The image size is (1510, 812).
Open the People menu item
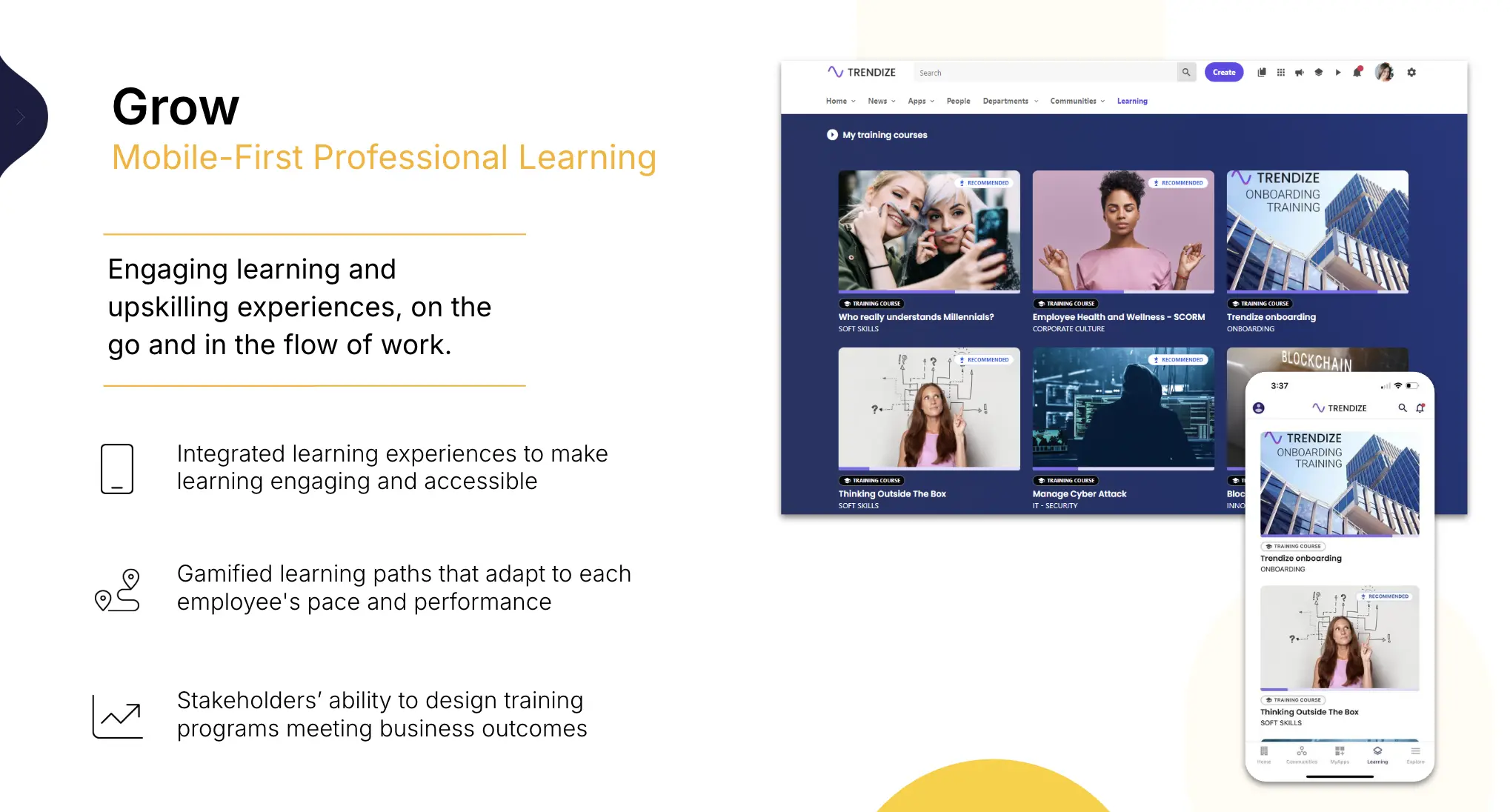(x=958, y=101)
